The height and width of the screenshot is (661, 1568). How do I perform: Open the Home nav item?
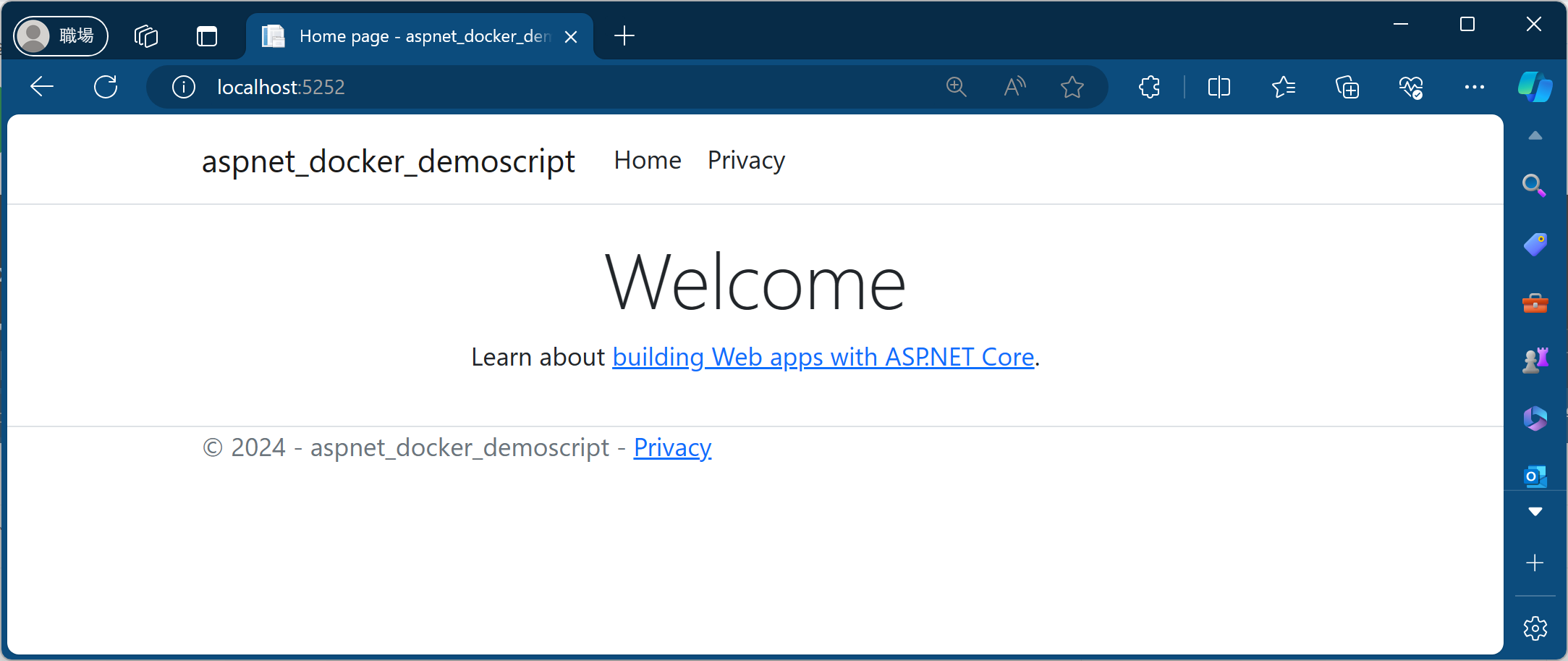(x=648, y=160)
